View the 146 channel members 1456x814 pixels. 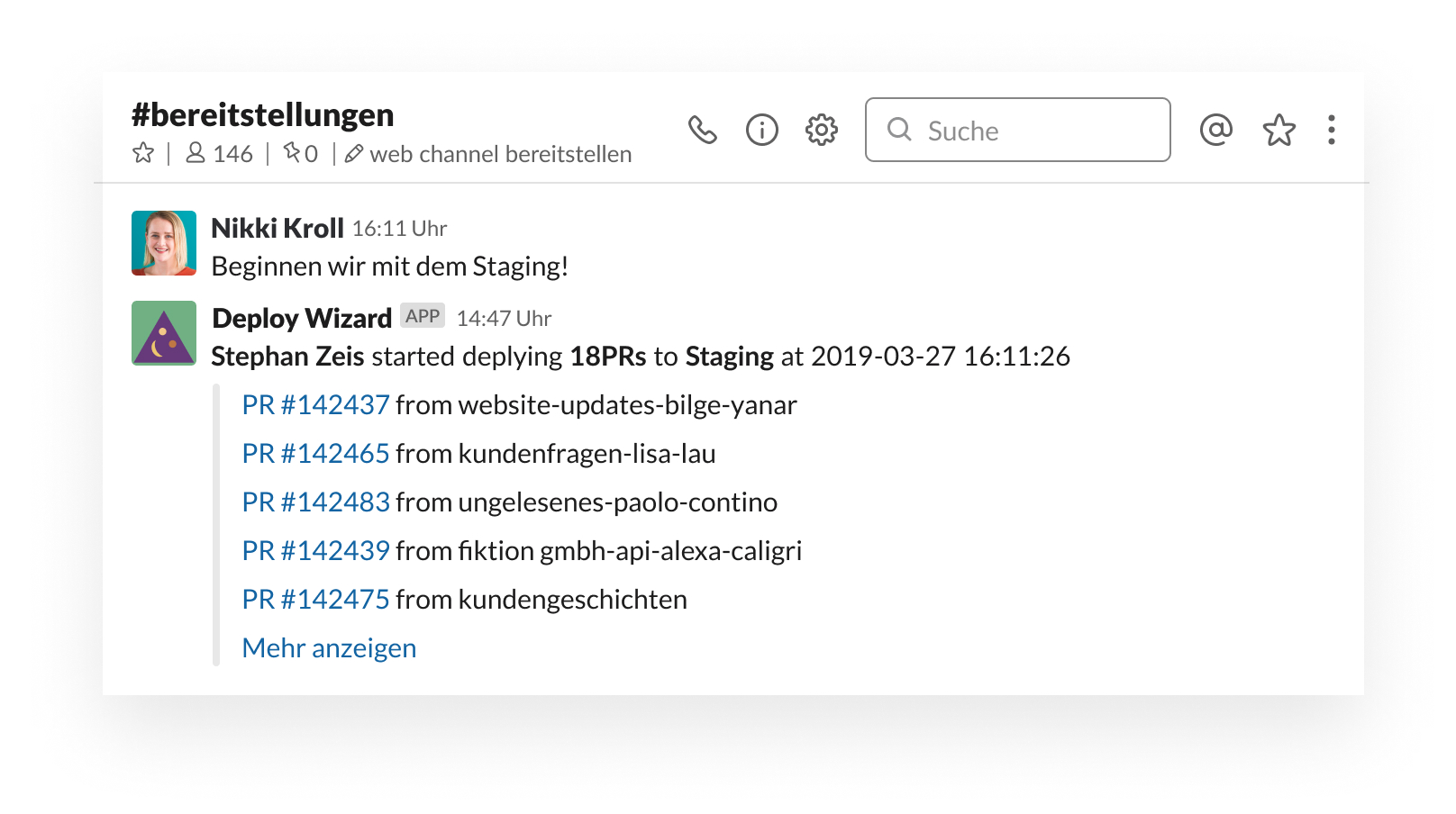pos(219,154)
